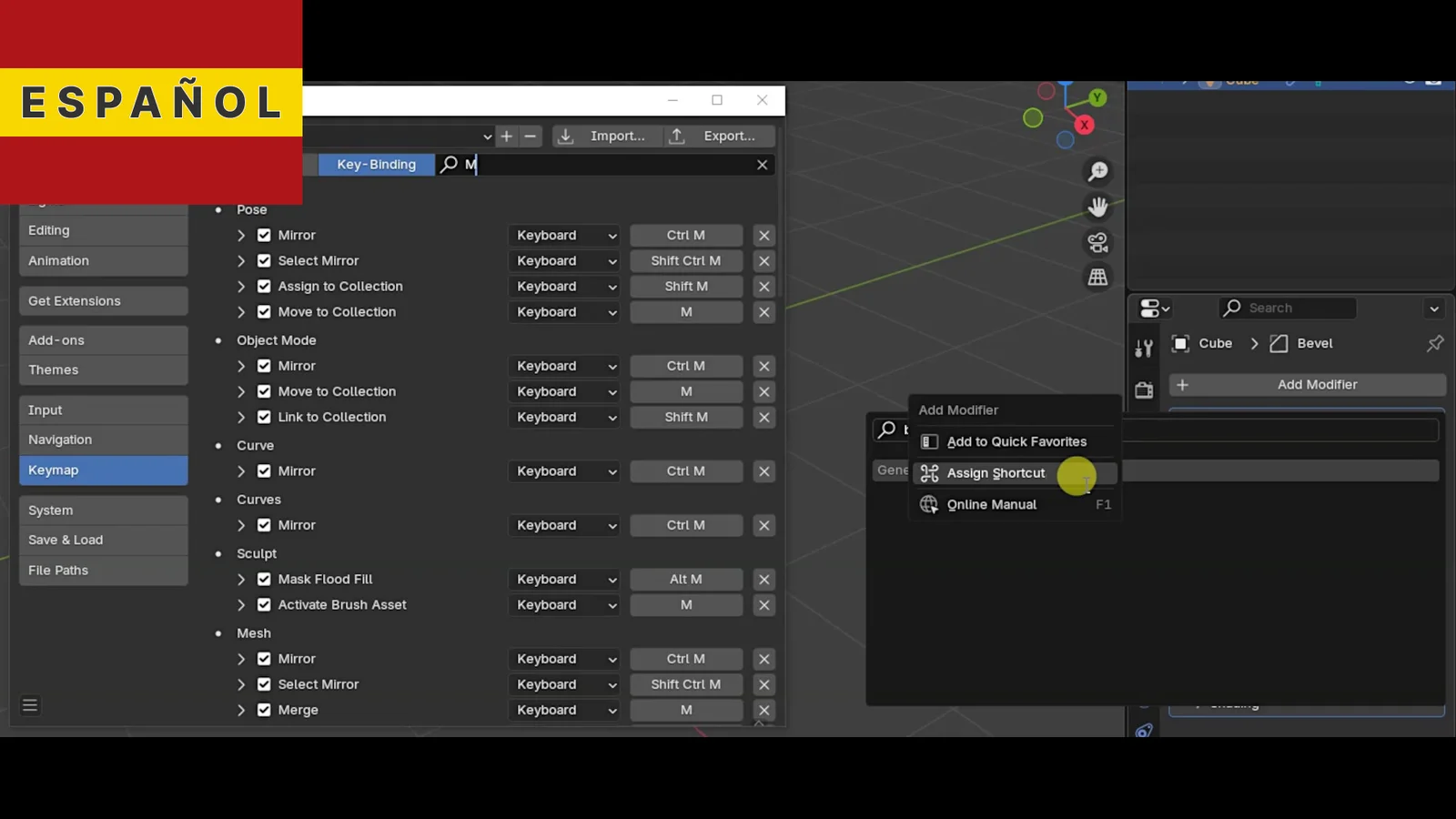Screen dimensions: 1456x819
Task: Click the properties Search field
Action: coord(1289,308)
